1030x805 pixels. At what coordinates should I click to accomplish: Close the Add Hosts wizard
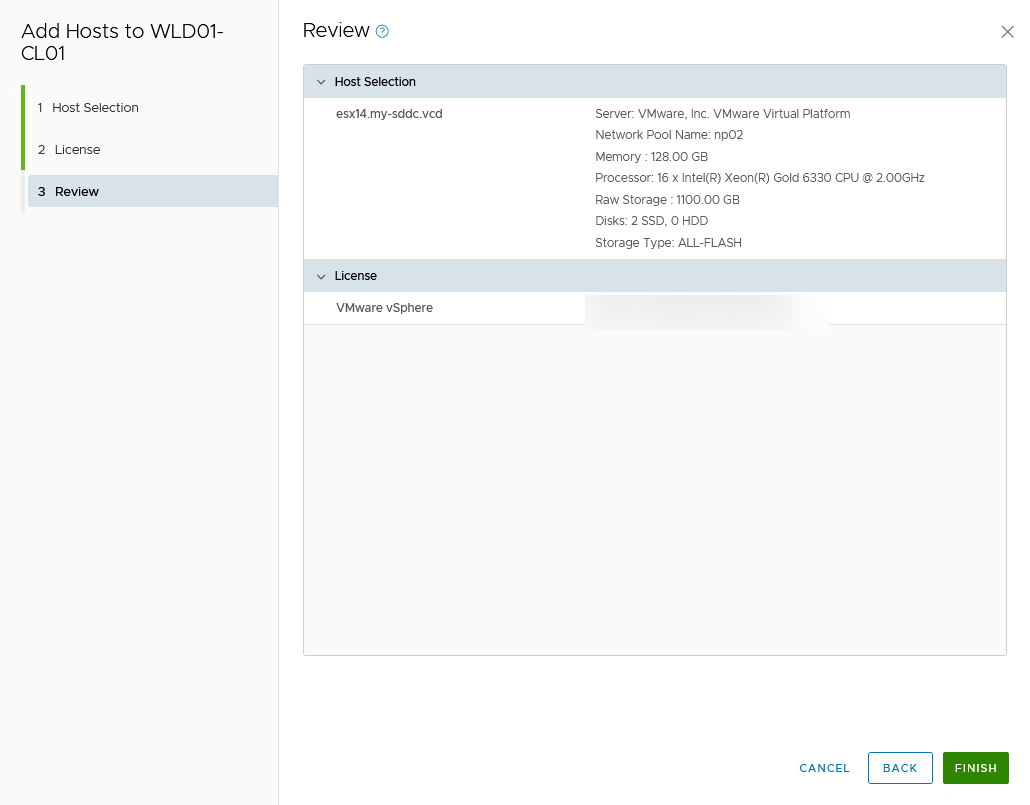coord(1008,31)
